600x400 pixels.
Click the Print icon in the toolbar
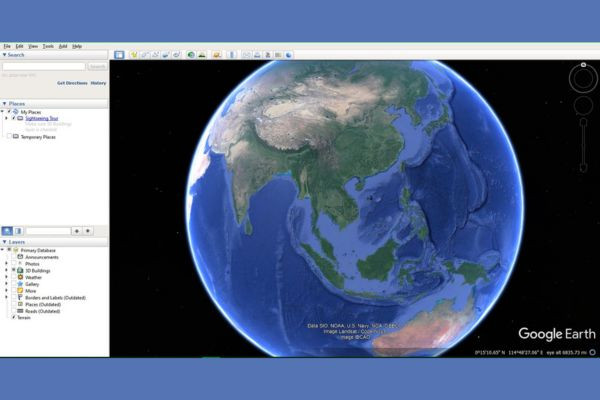pos(257,55)
